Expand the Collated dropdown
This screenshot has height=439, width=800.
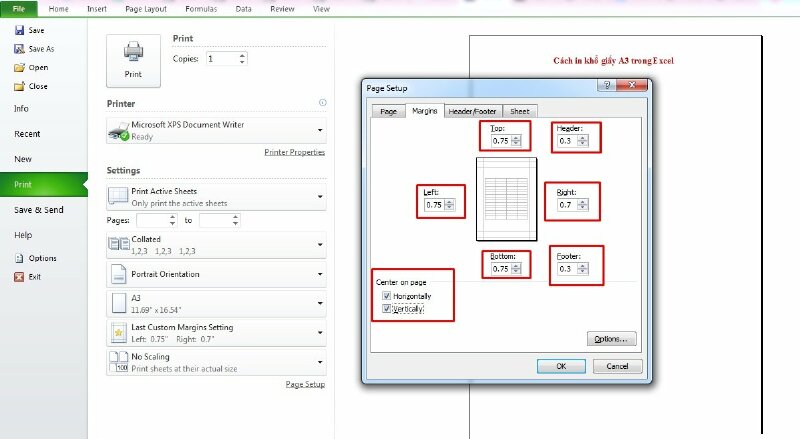coord(320,245)
